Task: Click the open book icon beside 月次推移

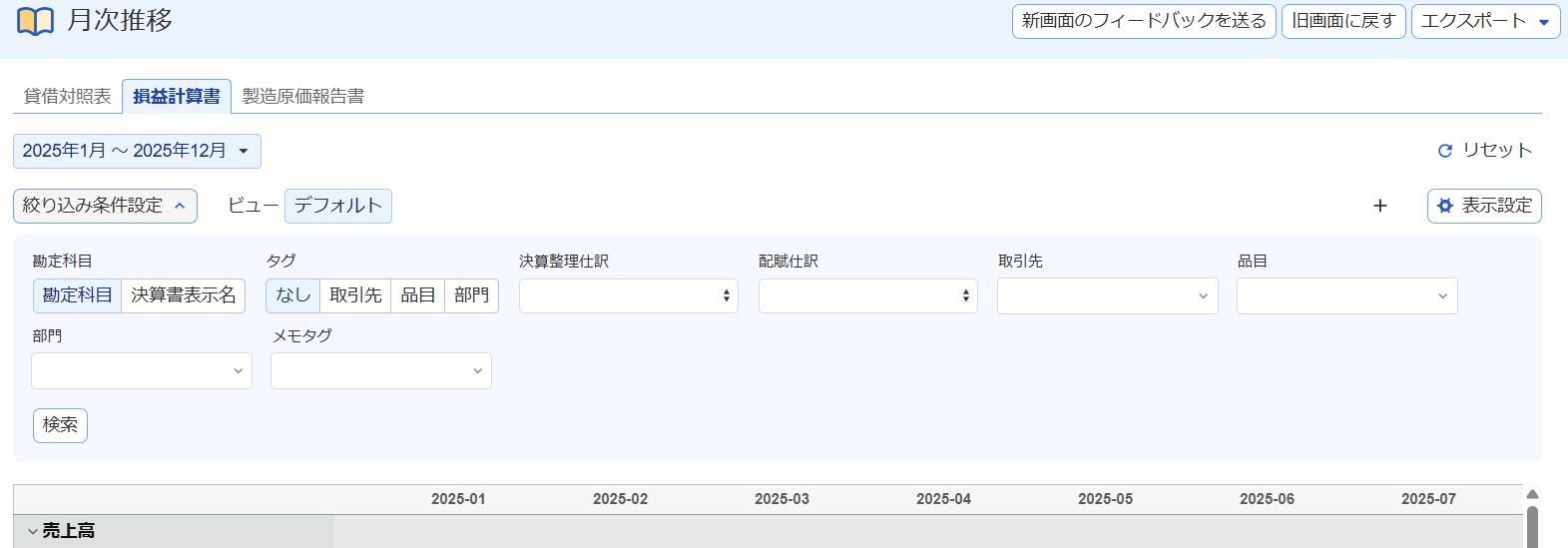Action: (x=35, y=21)
